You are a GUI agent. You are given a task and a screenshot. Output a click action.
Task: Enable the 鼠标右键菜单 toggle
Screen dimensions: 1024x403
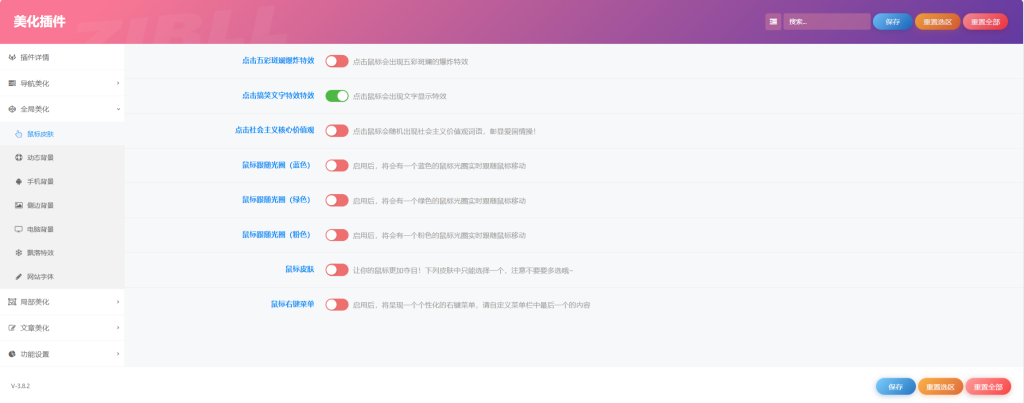tap(336, 304)
